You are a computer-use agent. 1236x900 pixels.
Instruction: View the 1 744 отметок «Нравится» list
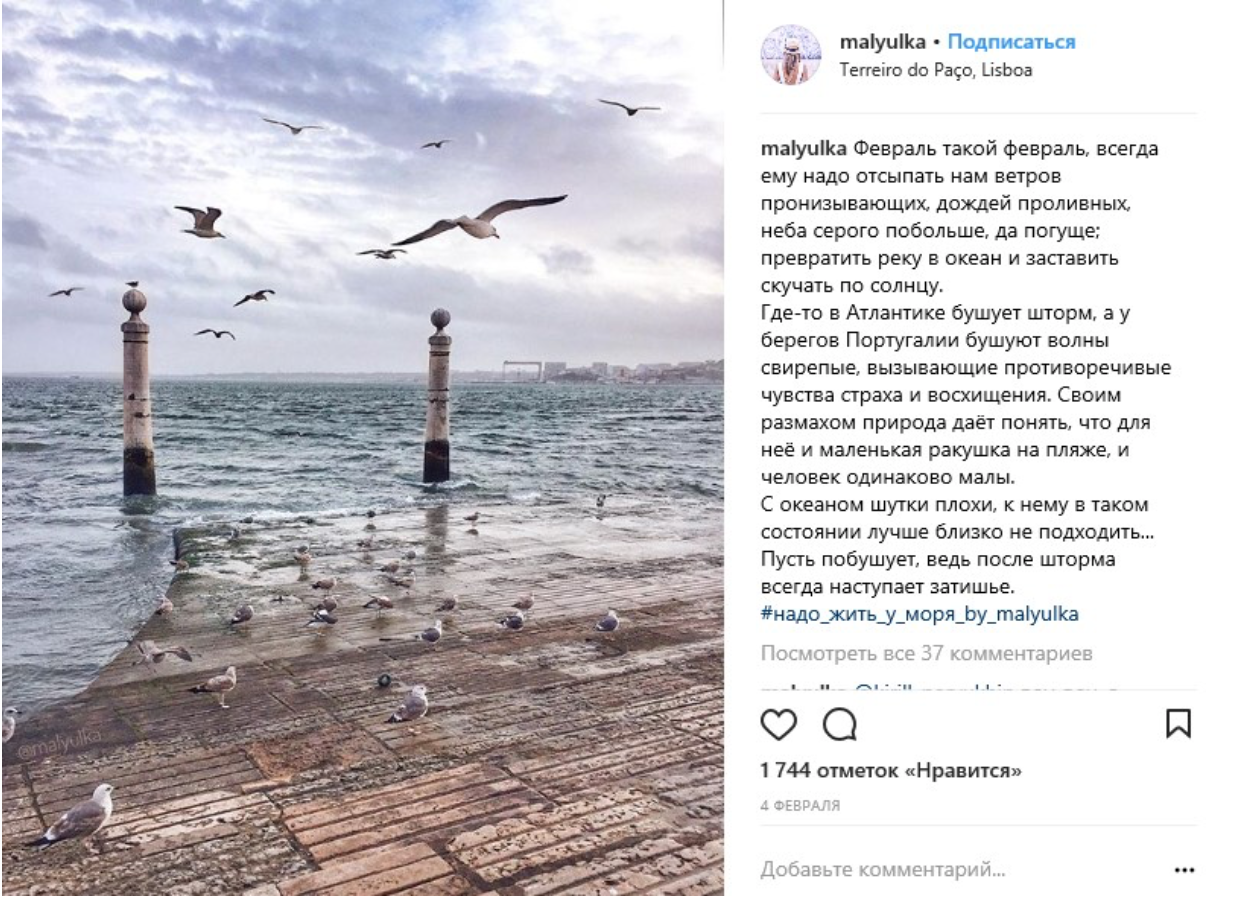(x=891, y=771)
